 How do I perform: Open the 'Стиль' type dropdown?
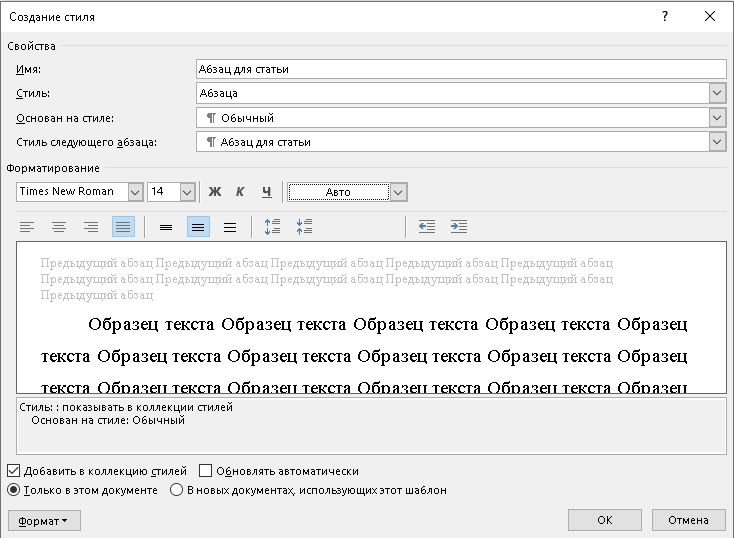coord(717,93)
